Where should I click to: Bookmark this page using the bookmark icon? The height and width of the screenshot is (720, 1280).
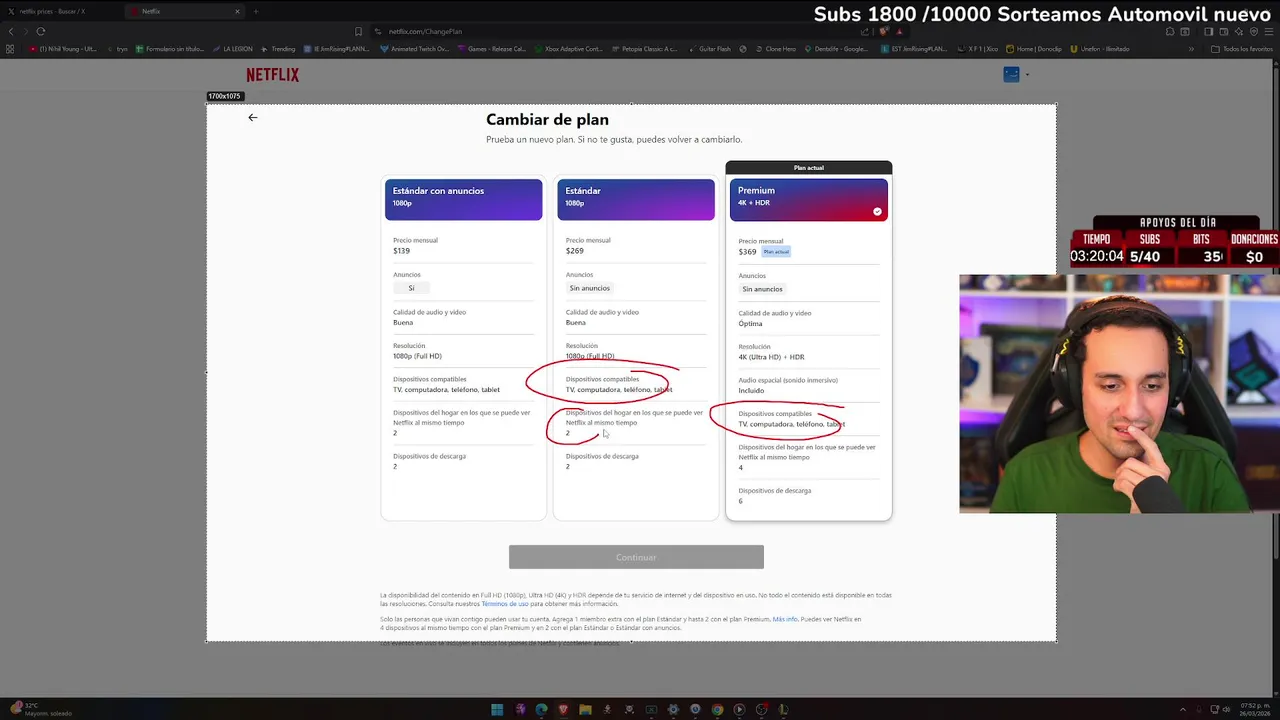coord(358,31)
